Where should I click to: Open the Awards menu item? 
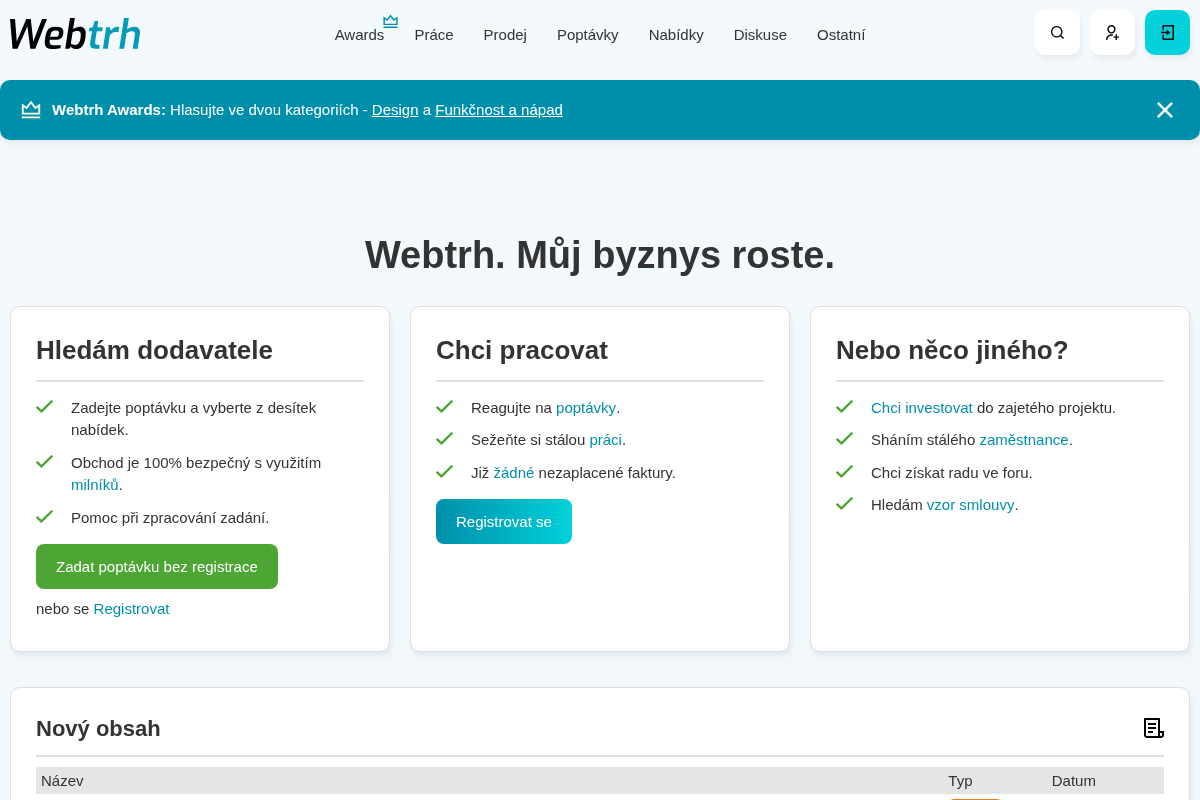(359, 34)
